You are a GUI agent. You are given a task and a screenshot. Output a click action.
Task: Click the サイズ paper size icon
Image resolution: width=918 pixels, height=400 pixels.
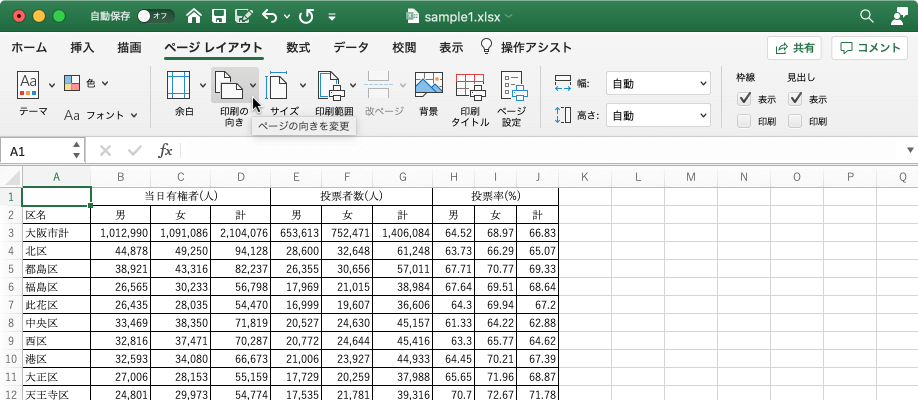pyautogui.click(x=278, y=86)
